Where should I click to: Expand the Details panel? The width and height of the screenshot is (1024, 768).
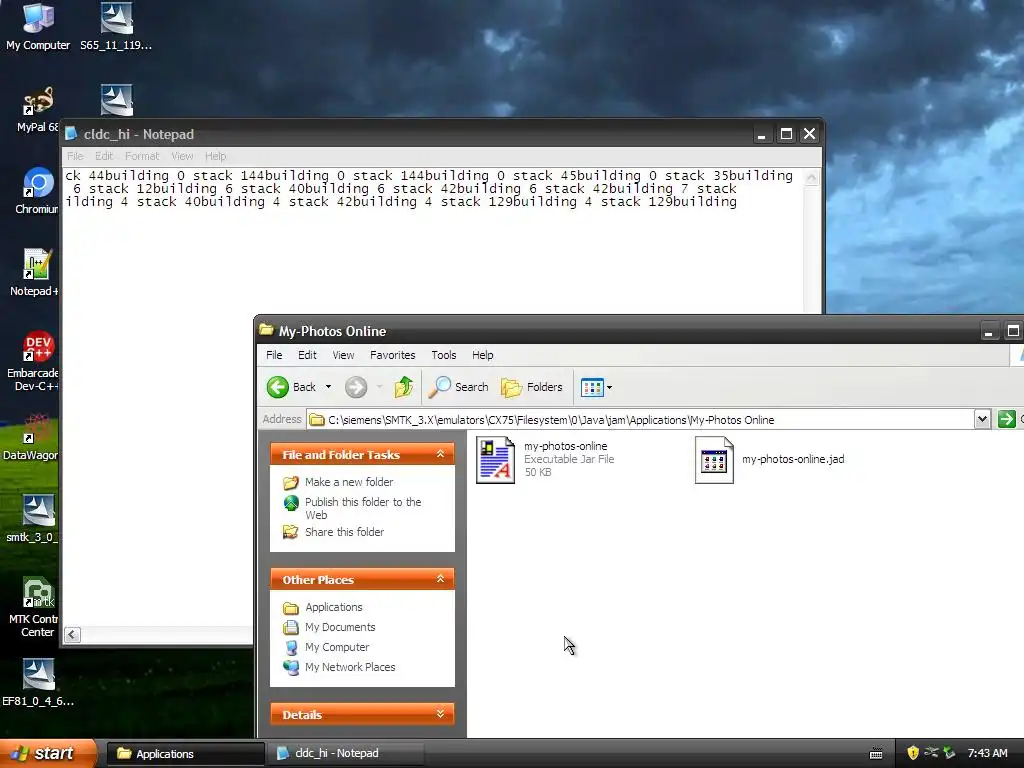pos(440,714)
